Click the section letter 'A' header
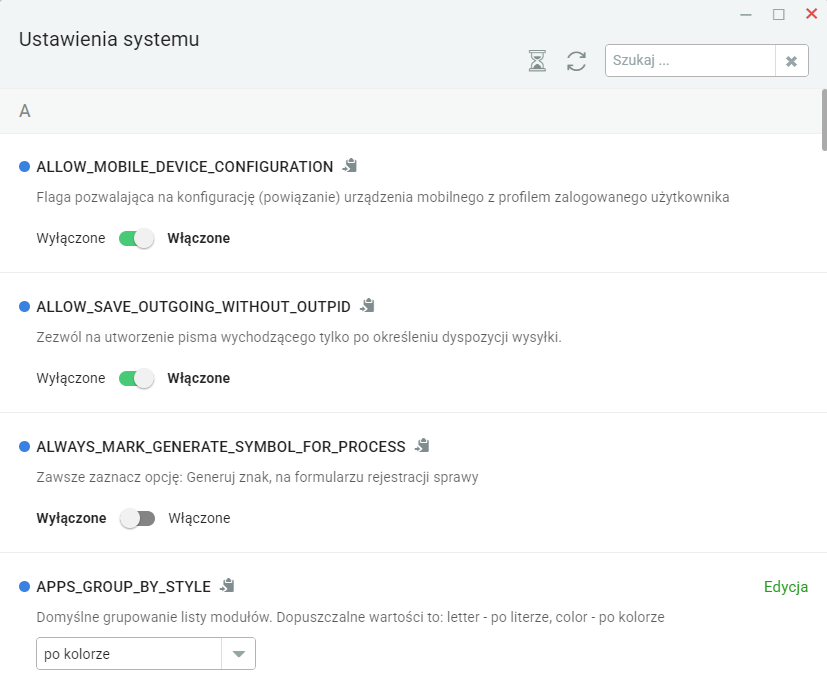The image size is (827, 689). tap(25, 111)
